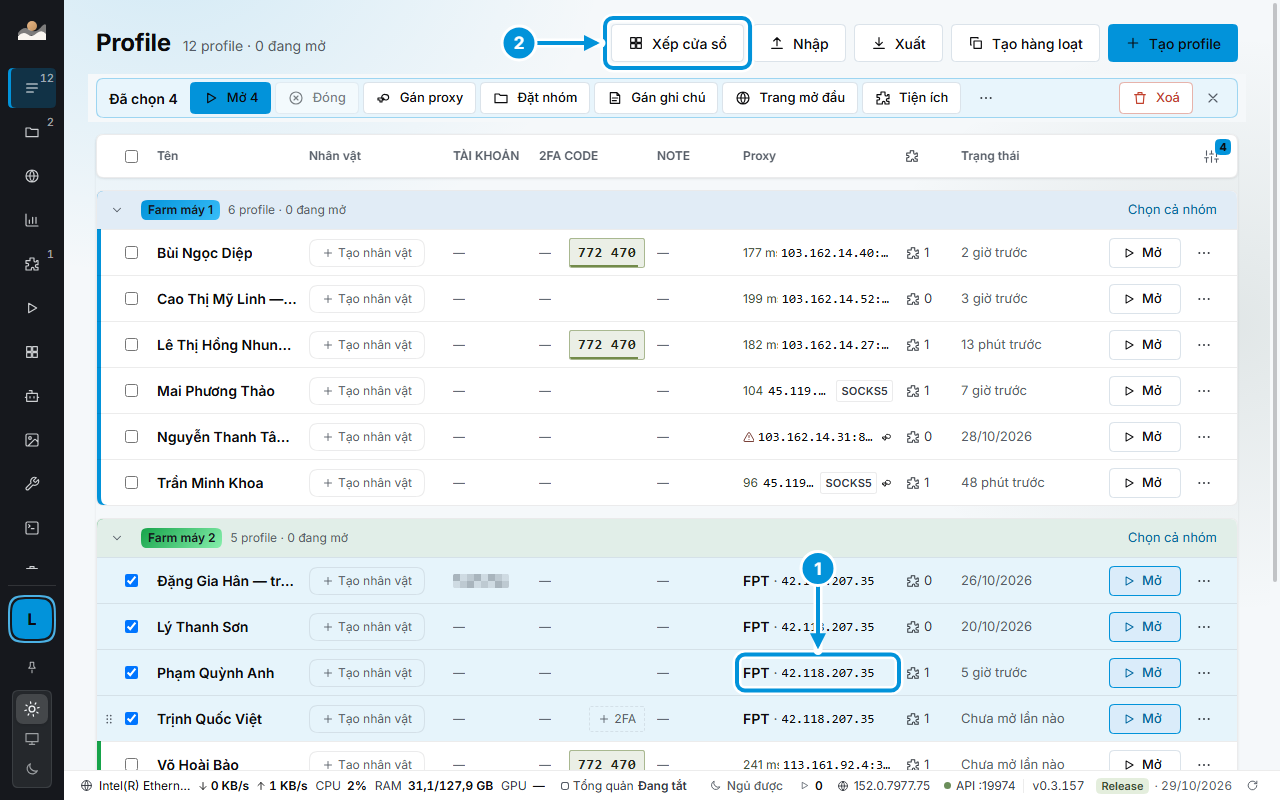Open the wrench tools sidebar icon
This screenshot has height=800, width=1280.
[x=32, y=484]
